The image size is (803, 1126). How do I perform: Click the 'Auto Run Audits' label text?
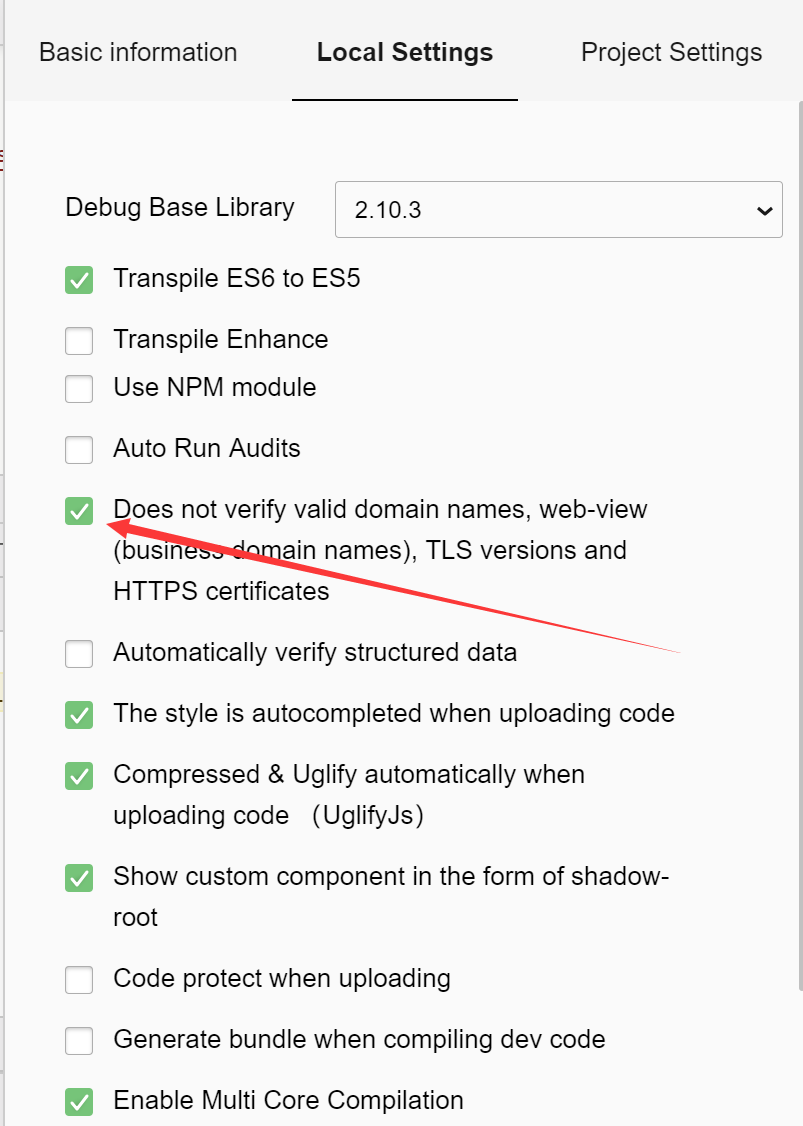207,449
